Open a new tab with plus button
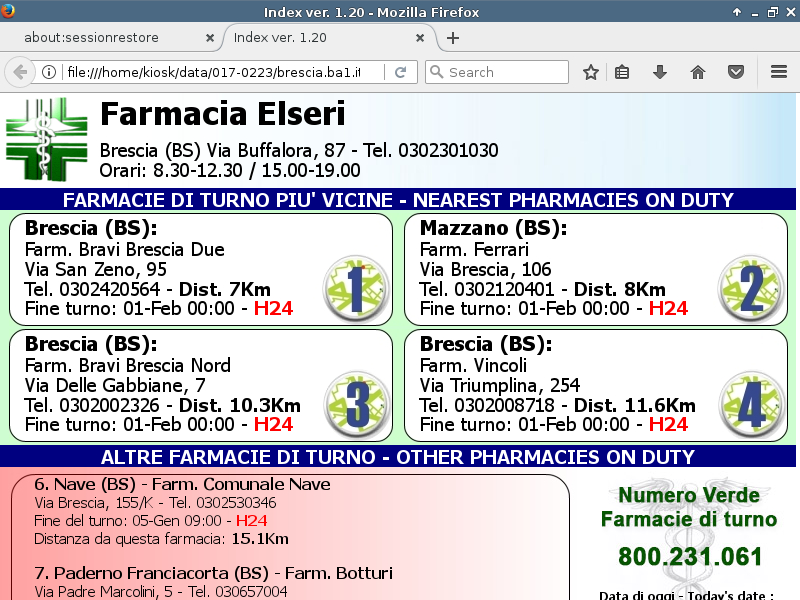The height and width of the screenshot is (600, 800). tap(453, 38)
